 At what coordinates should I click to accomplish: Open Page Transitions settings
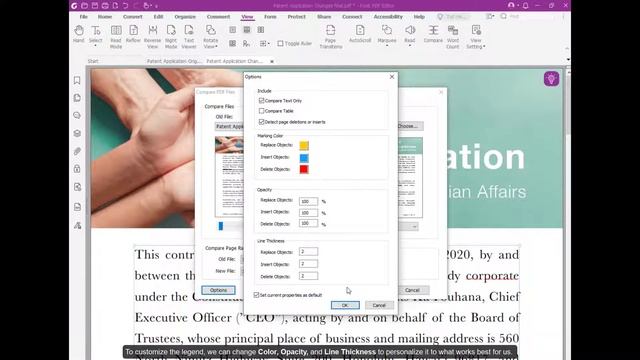331,37
